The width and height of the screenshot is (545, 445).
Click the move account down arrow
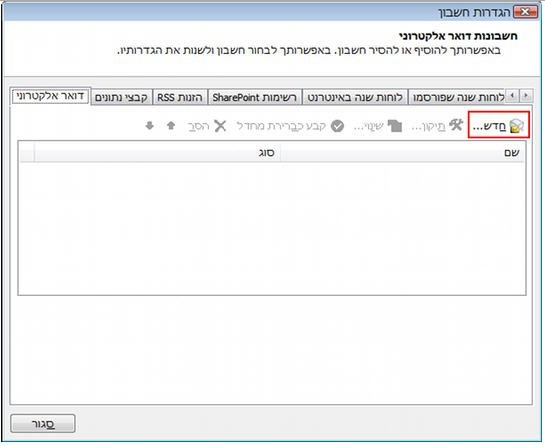[x=149, y=125]
